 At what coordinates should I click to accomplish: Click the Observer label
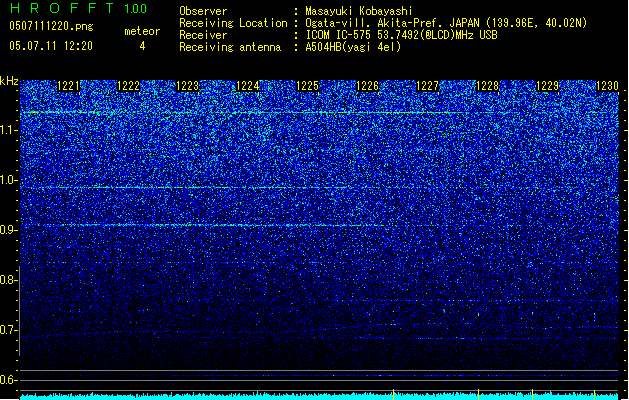203,11
